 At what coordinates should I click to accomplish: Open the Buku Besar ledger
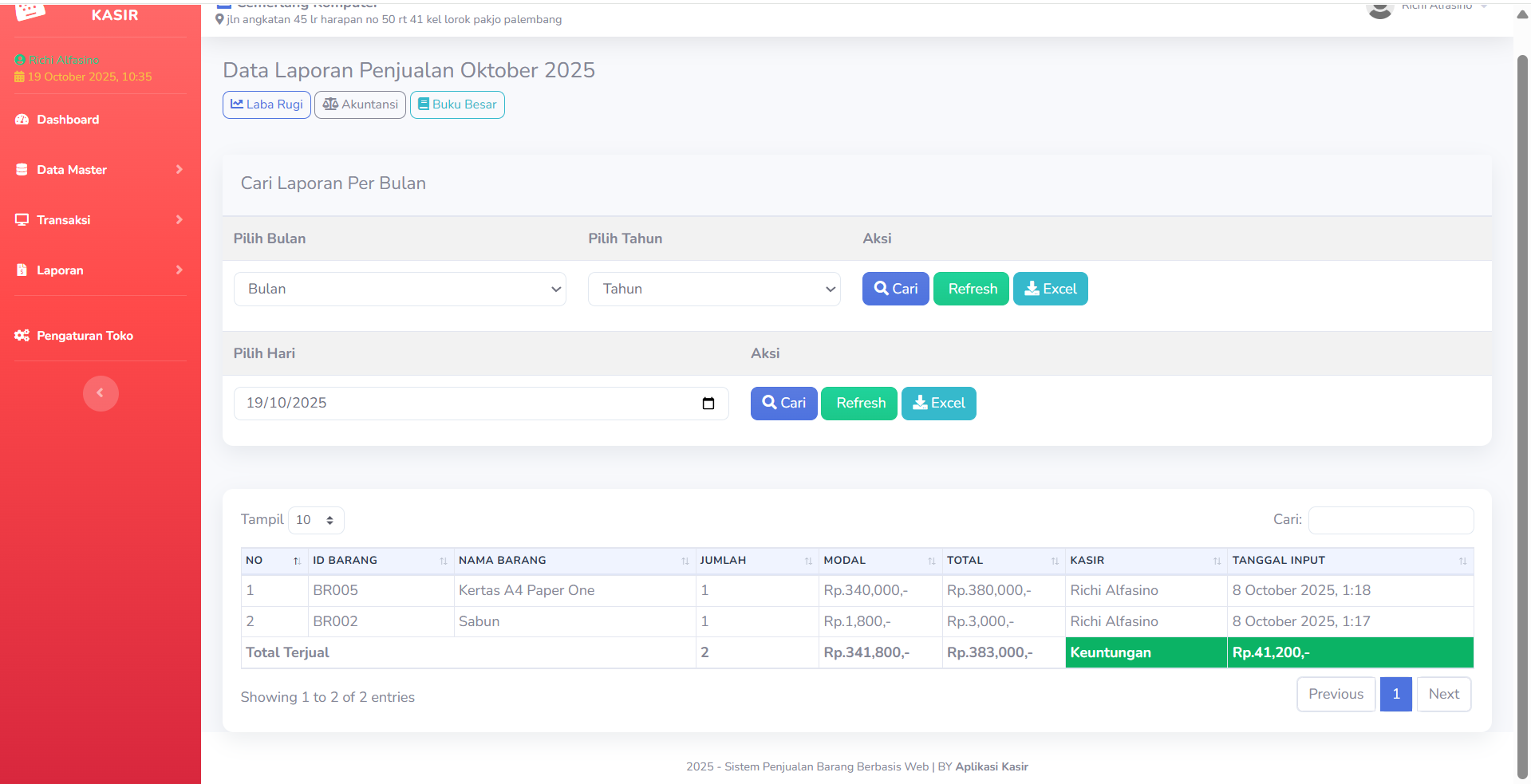(x=457, y=104)
